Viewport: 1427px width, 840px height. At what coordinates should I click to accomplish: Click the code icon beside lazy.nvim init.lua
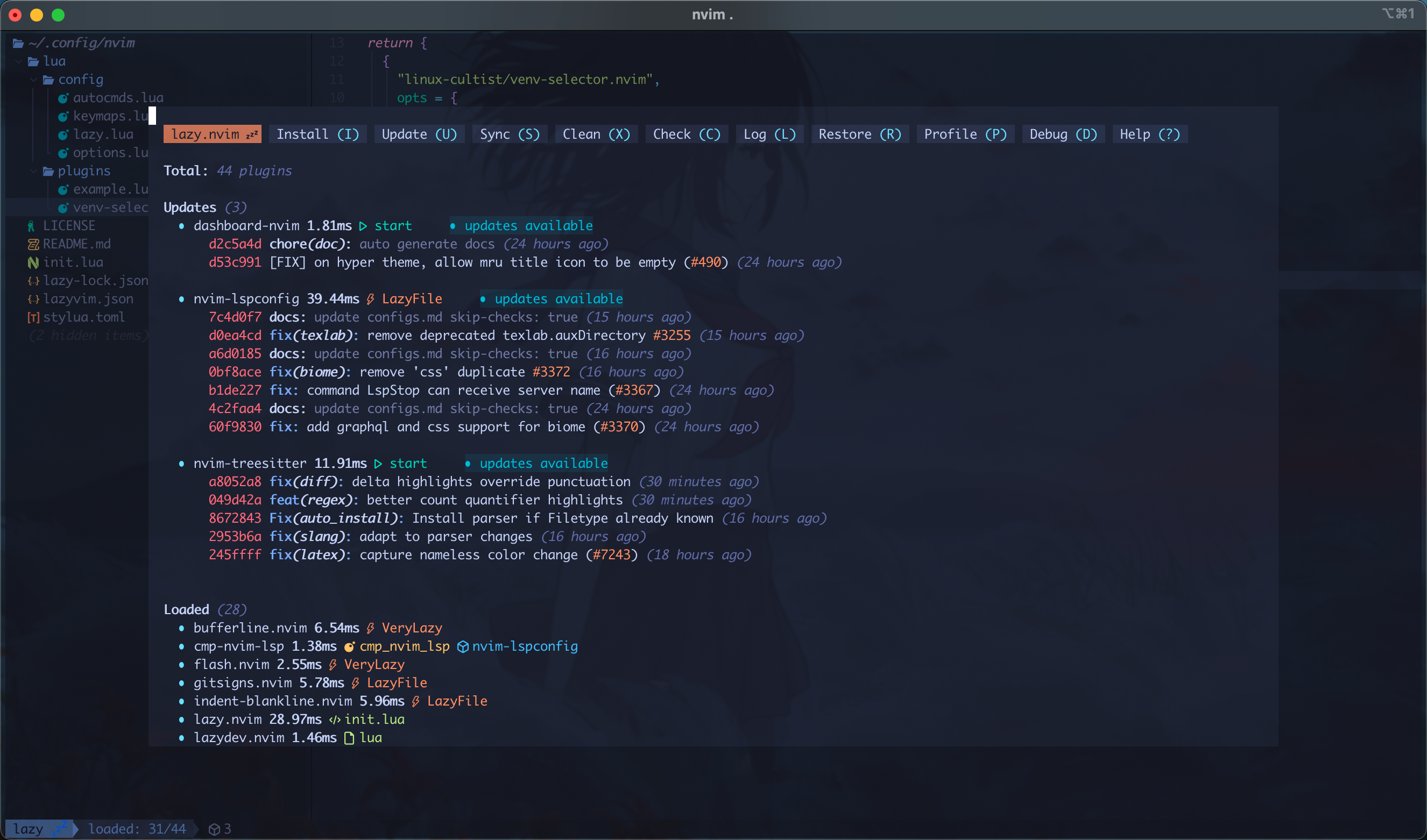[335, 720]
